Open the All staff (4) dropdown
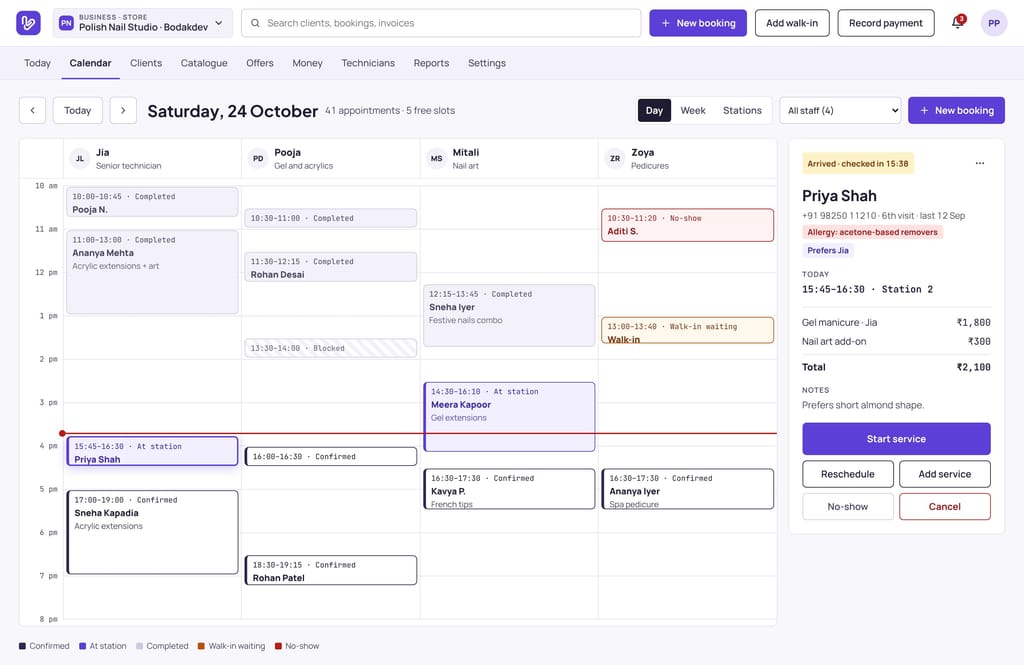This screenshot has height=665, width=1024. 840,110
